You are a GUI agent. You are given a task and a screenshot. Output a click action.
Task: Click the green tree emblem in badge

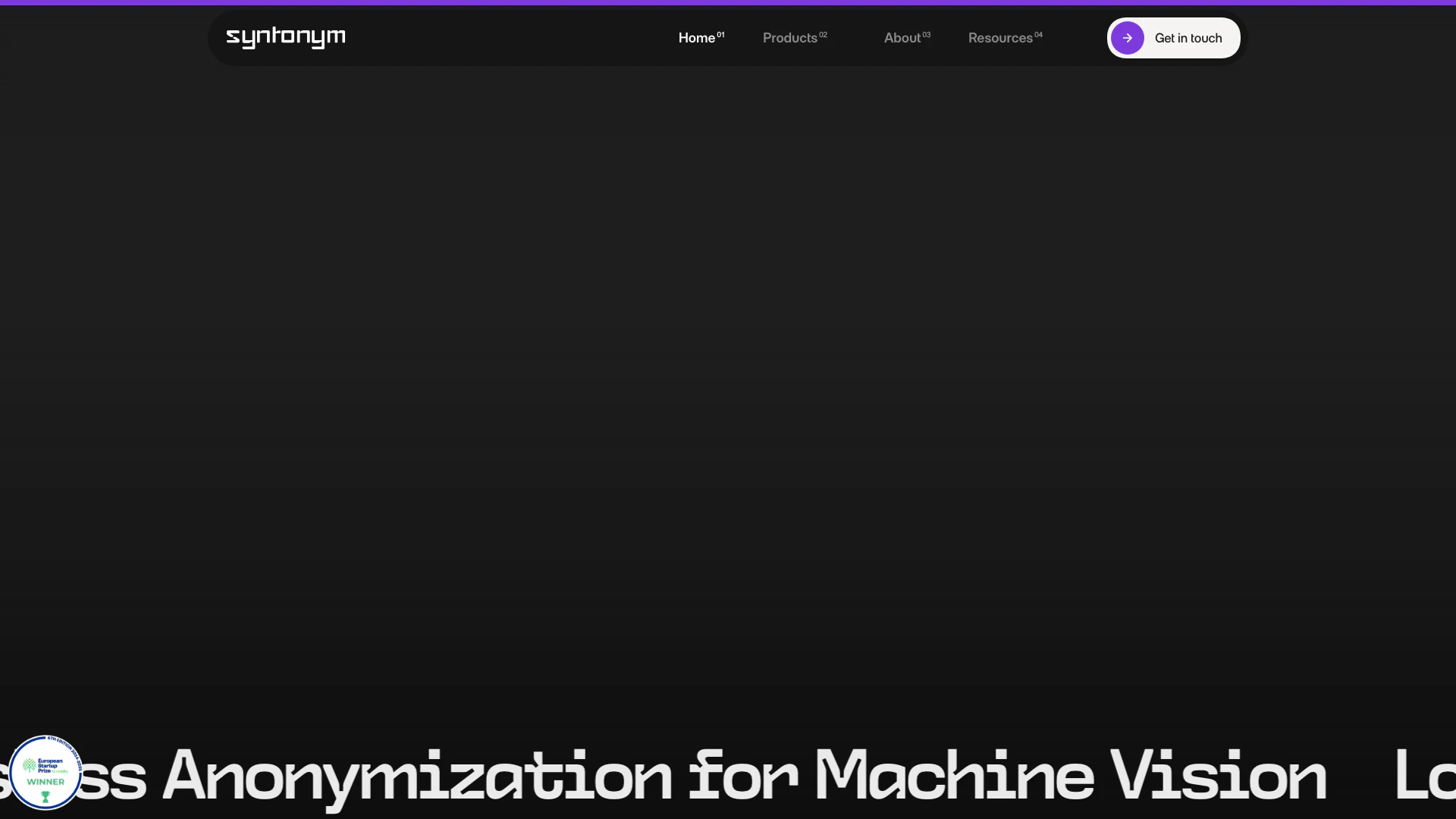click(x=29, y=766)
